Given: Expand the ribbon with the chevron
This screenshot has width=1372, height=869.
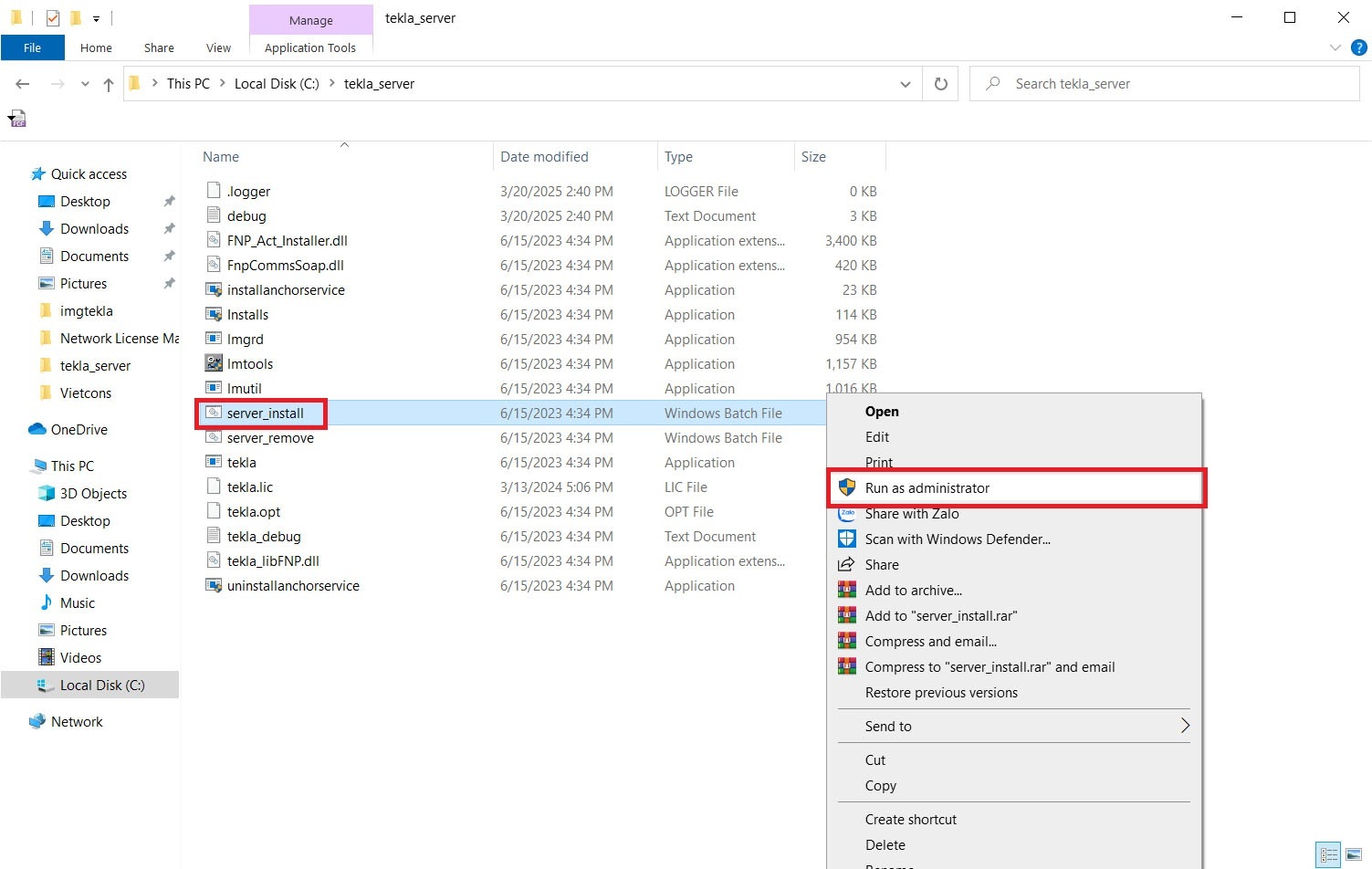Looking at the screenshot, I should pos(1335,47).
